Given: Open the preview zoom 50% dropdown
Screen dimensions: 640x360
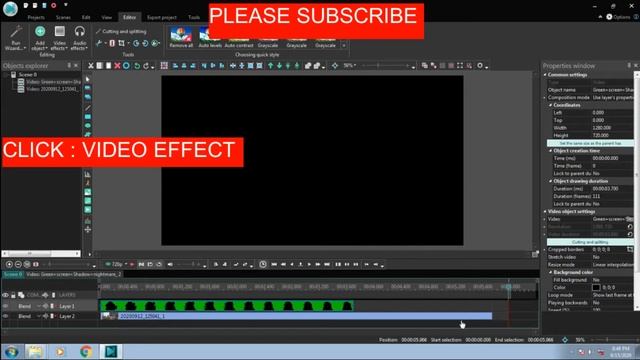Looking at the screenshot, I should pos(349,65).
